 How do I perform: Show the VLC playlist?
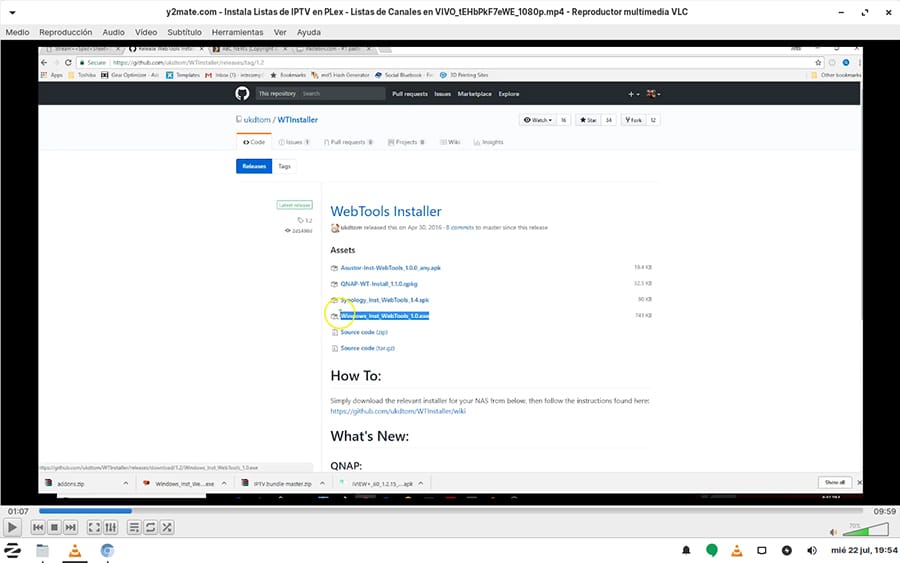click(x=134, y=527)
